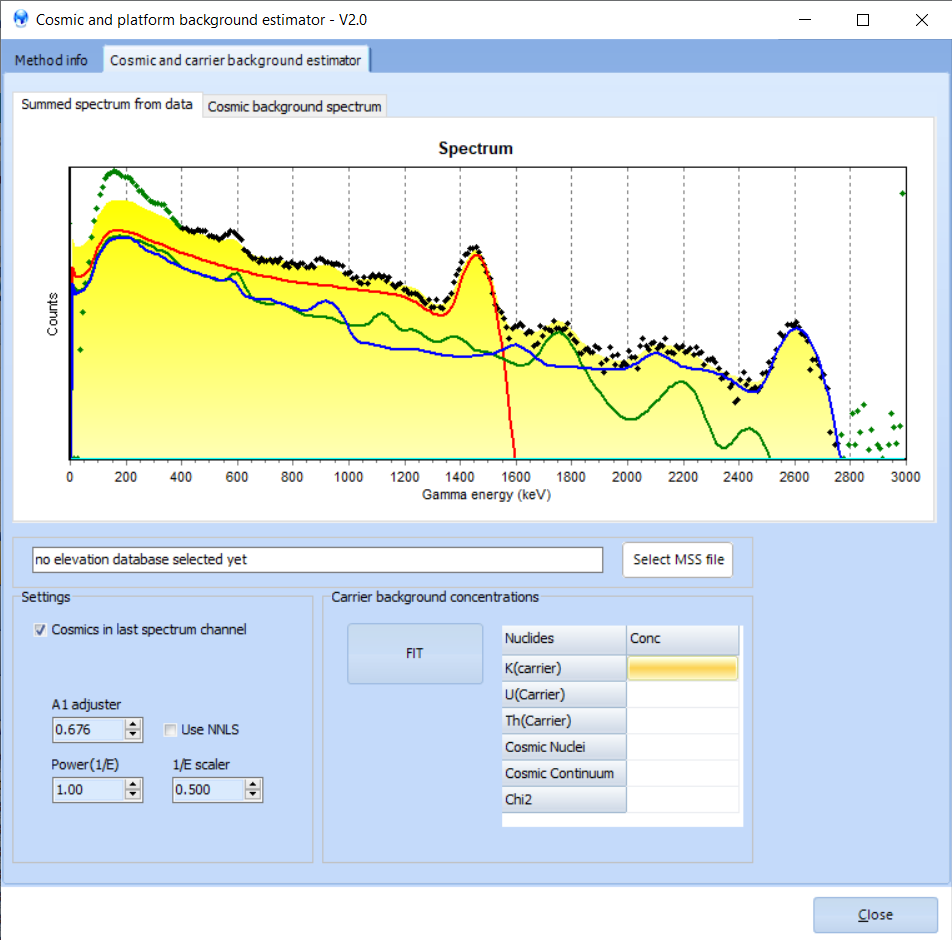Decrease the 1/E scaler value
952x940 pixels.
(x=253, y=795)
